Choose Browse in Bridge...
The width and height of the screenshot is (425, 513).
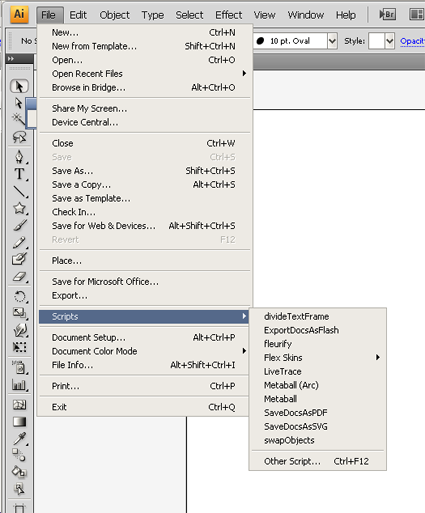pos(144,88)
